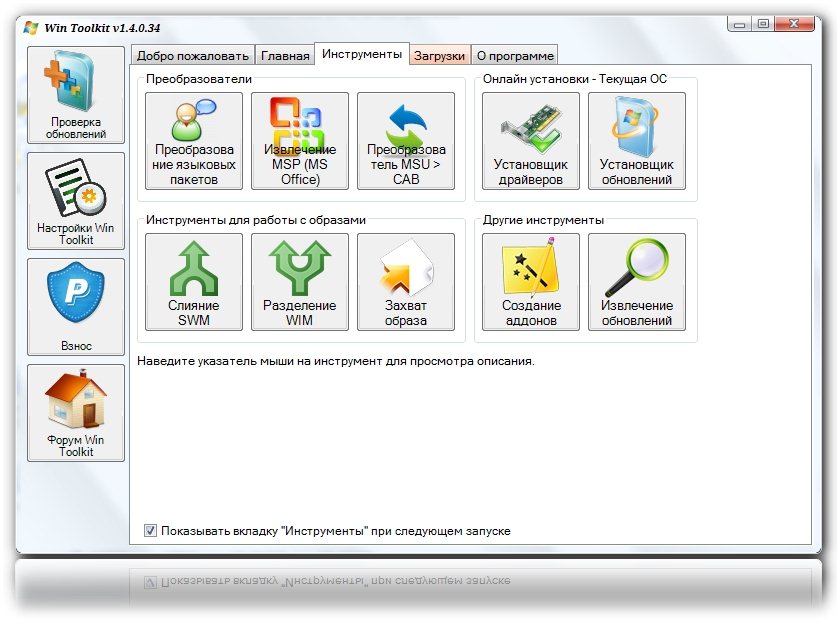Open the updates installer tool
The image size is (837, 622).
[x=637, y=141]
